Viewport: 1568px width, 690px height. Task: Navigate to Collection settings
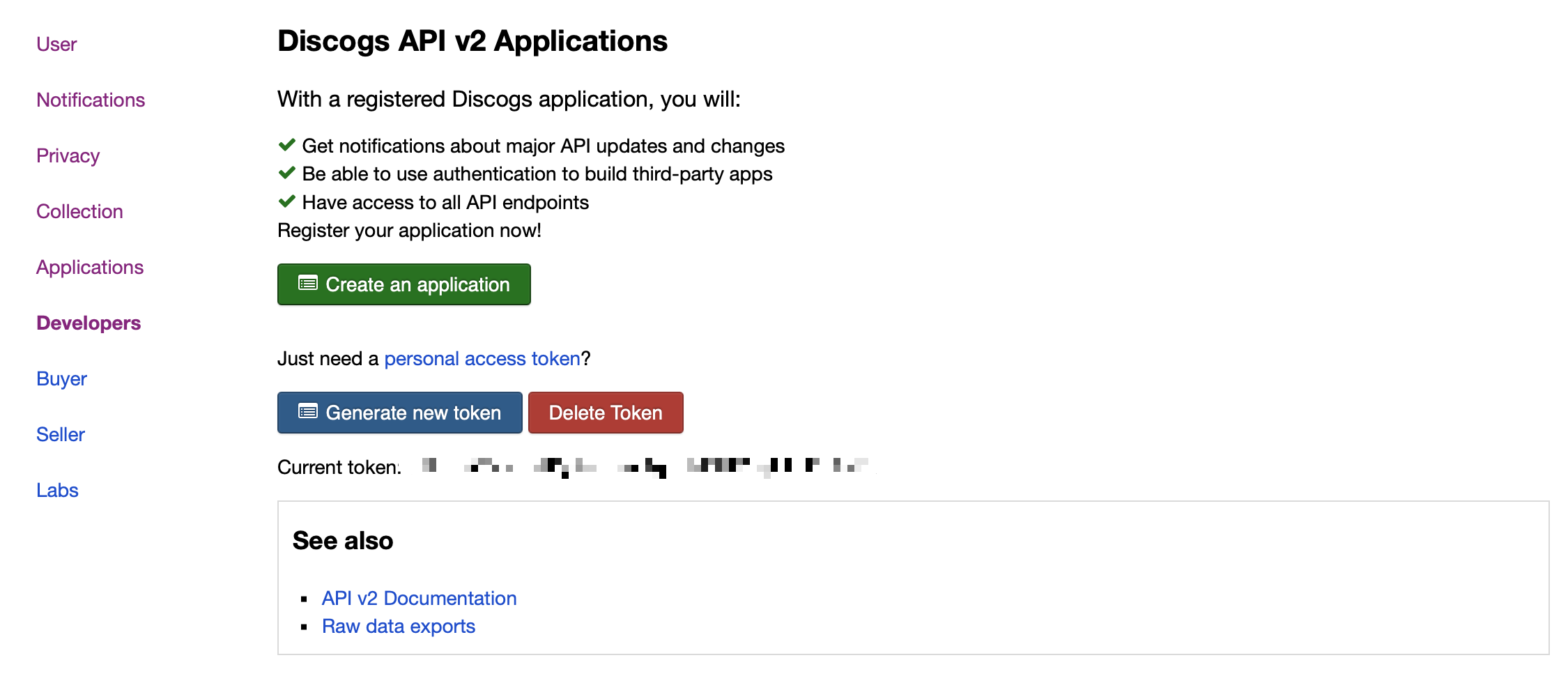[x=79, y=211]
